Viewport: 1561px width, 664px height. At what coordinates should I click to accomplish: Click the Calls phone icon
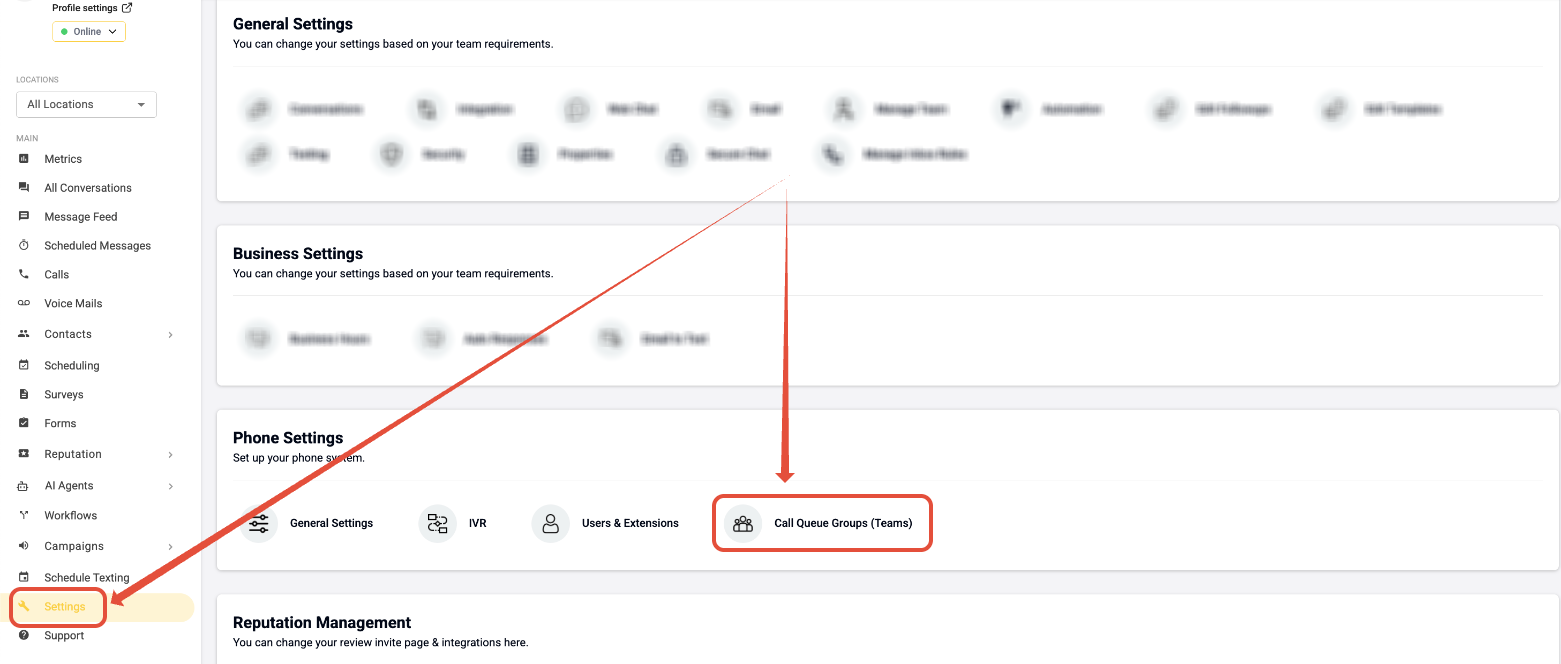click(x=24, y=274)
